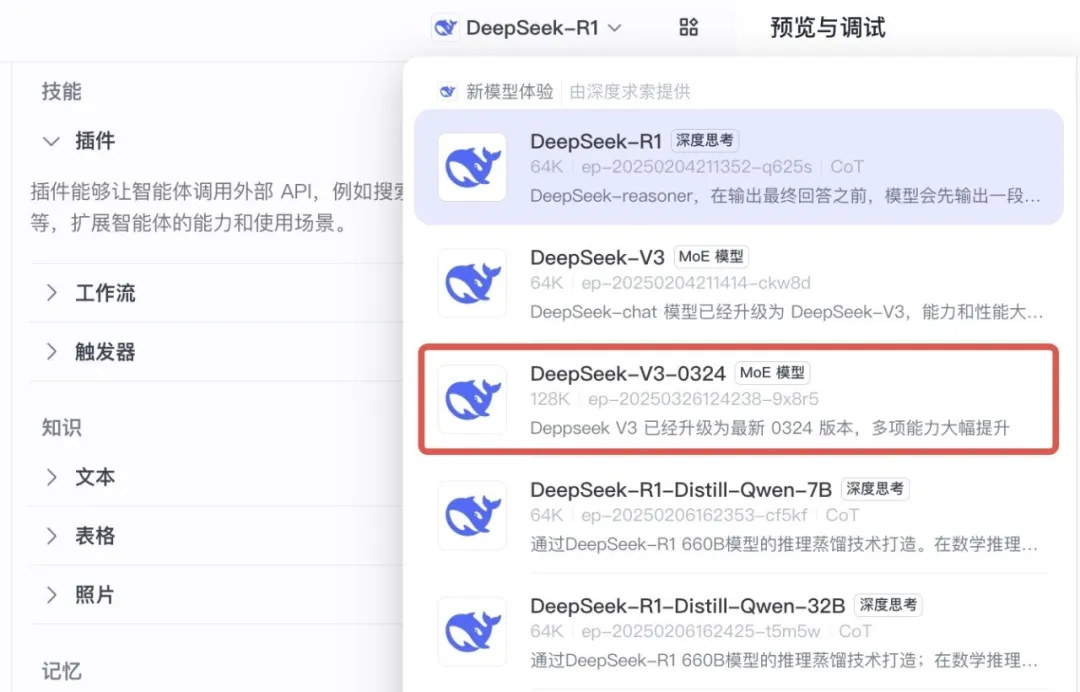Click the MoE 模型 tag on DeepSeek-V3
Screen dimensions: 1080x692
click(711, 257)
